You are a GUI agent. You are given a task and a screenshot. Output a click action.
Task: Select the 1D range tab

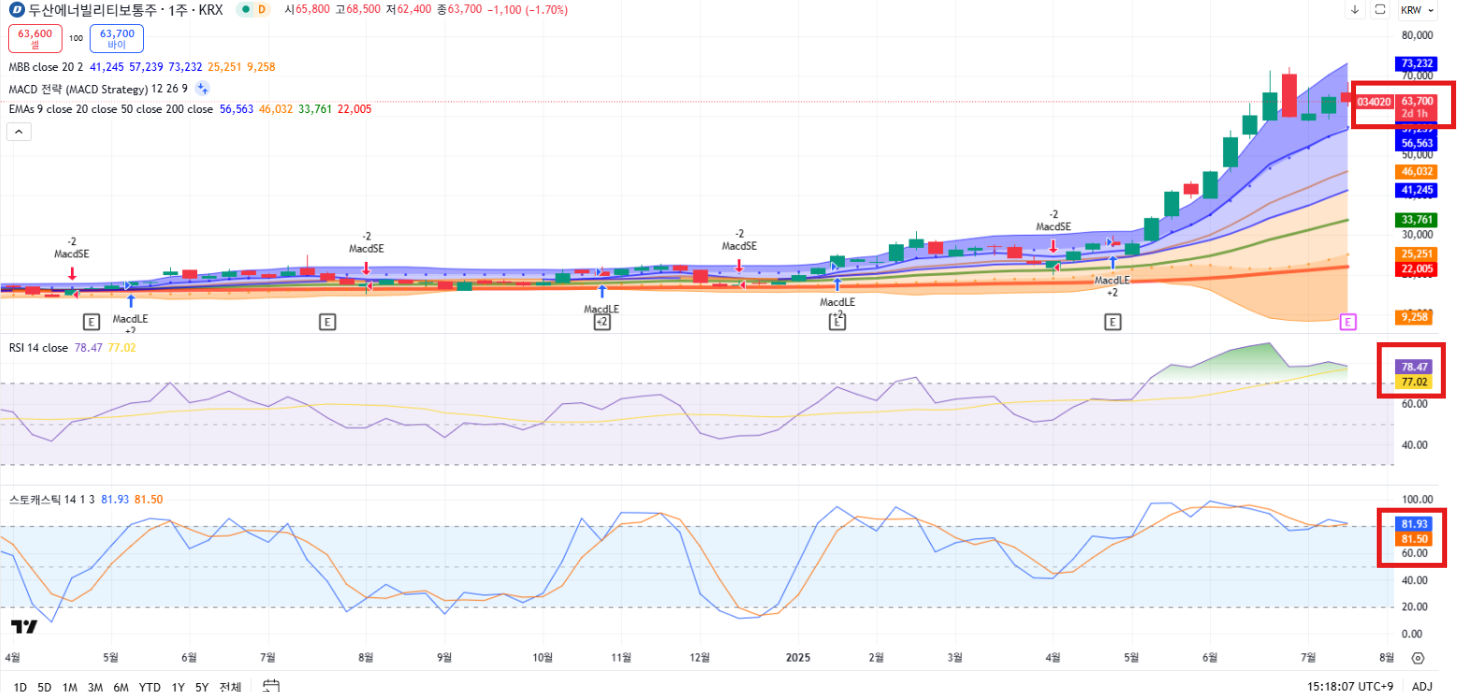coord(20,687)
